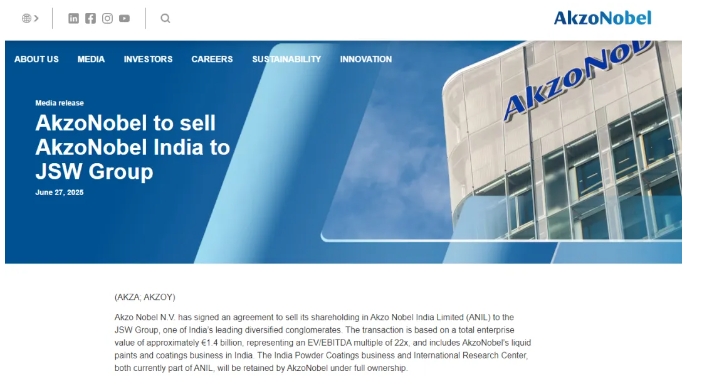Click the Media release label
This screenshot has height=387, width=711.
pyautogui.click(x=59, y=103)
